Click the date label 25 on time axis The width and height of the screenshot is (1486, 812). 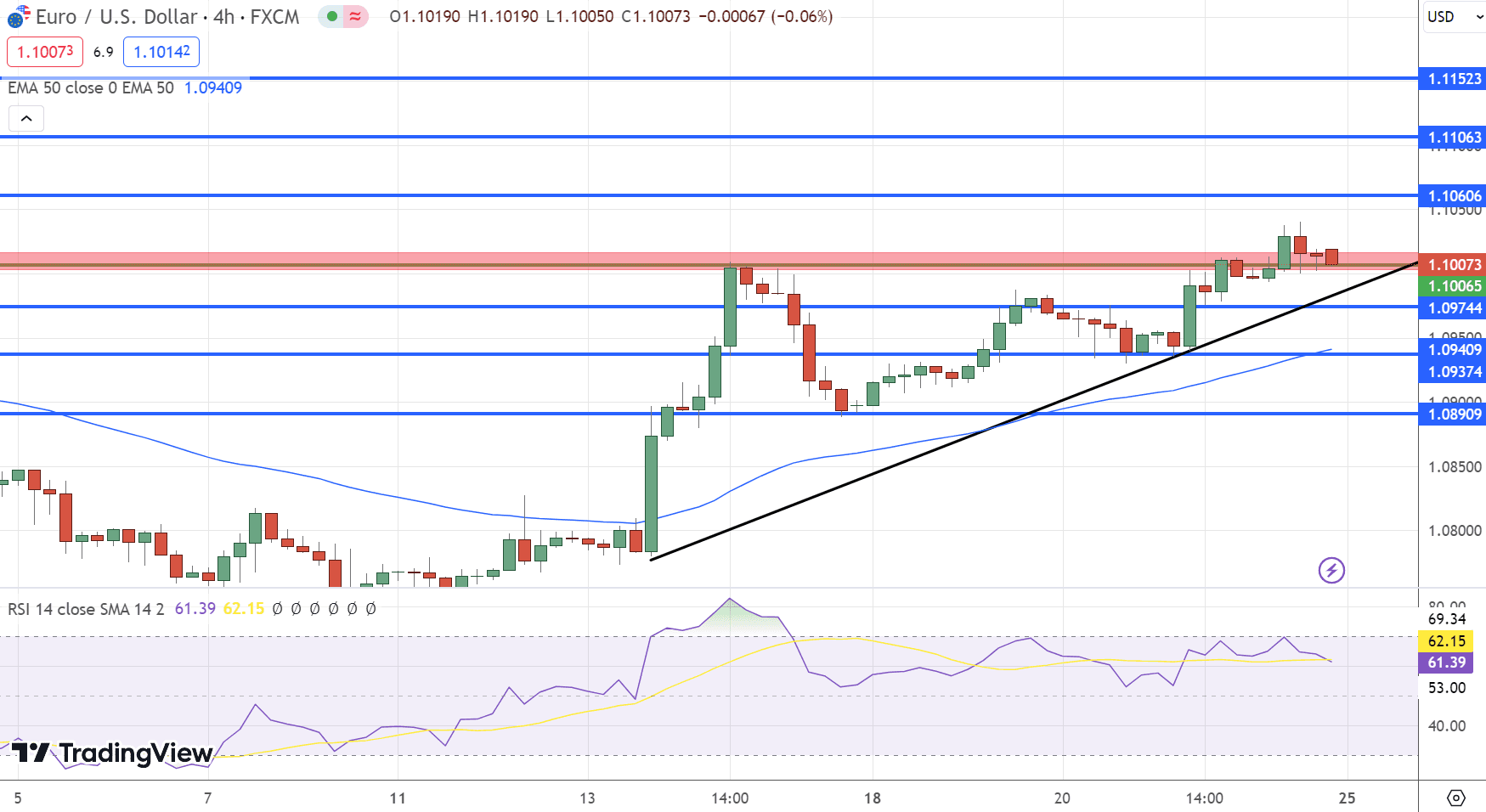1347,798
